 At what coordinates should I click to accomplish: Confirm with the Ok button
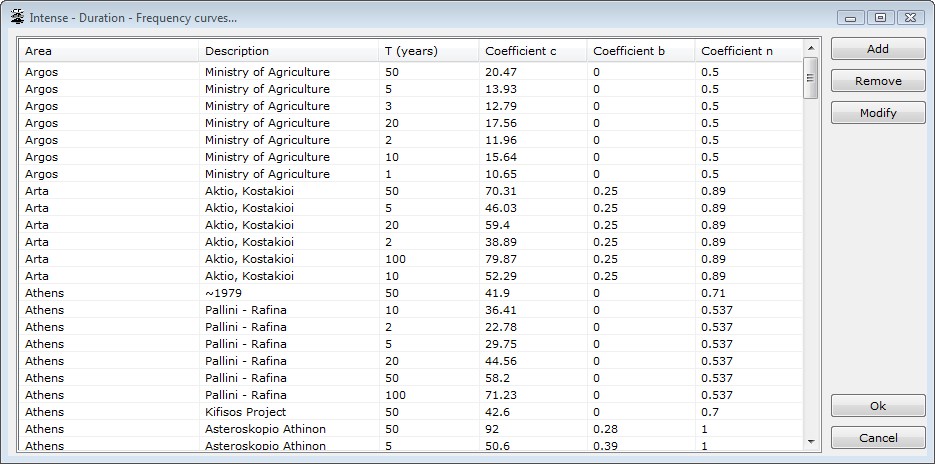coord(877,406)
